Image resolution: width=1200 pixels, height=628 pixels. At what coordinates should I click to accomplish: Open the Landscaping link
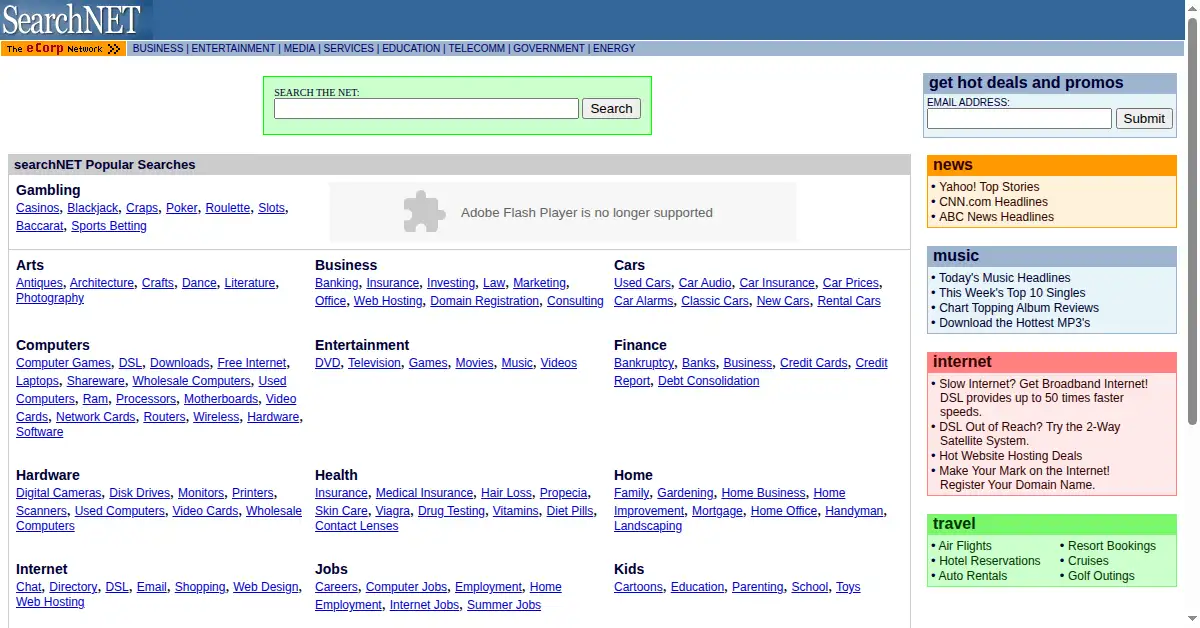coord(648,526)
